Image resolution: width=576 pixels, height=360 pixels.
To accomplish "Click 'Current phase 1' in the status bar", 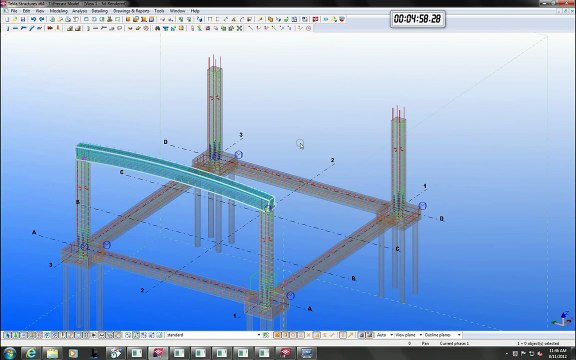I will [x=454, y=343].
